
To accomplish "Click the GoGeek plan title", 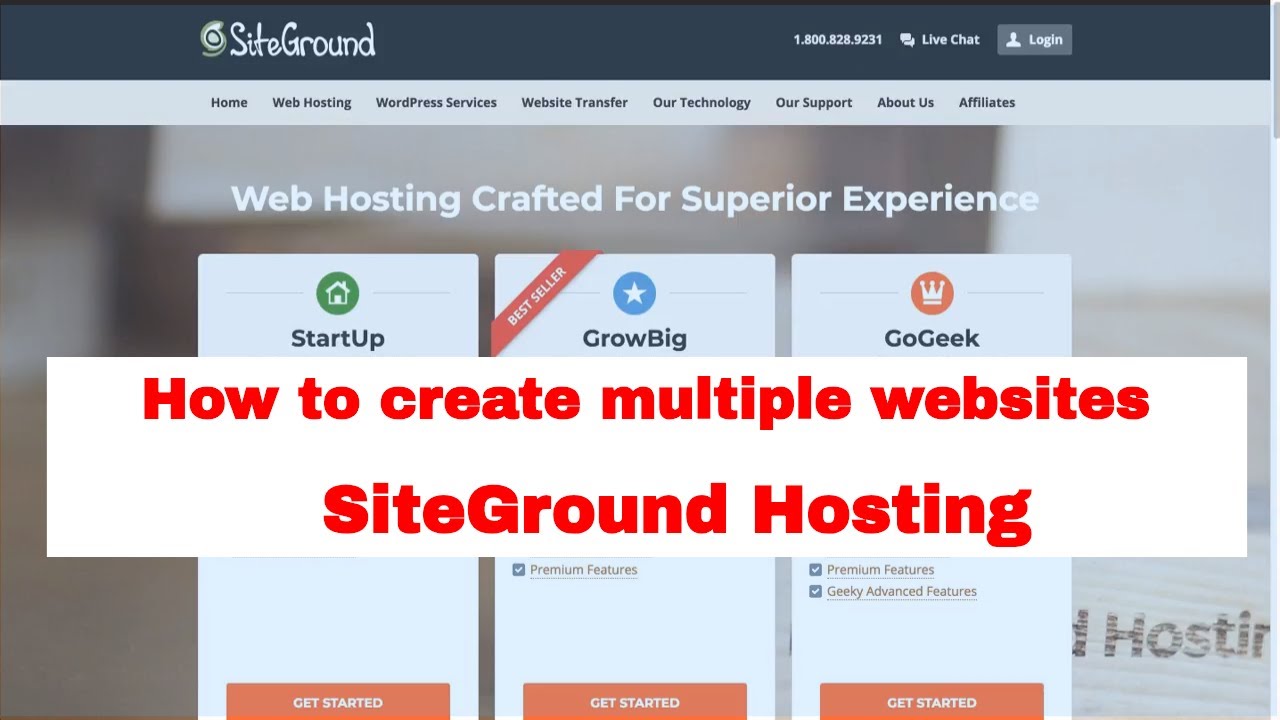I will coord(932,338).
